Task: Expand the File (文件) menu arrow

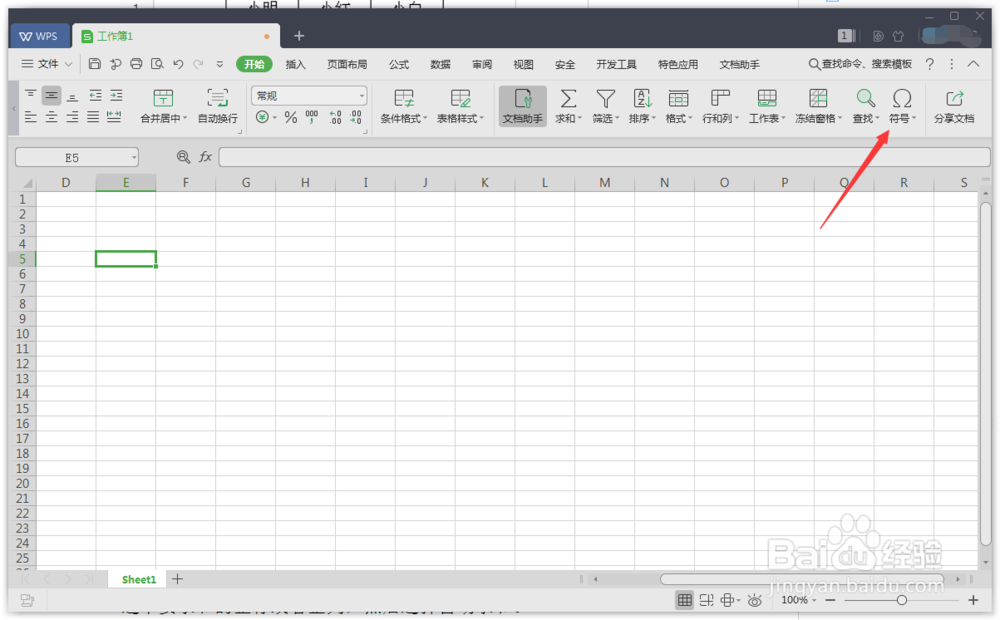Action: tap(68, 64)
